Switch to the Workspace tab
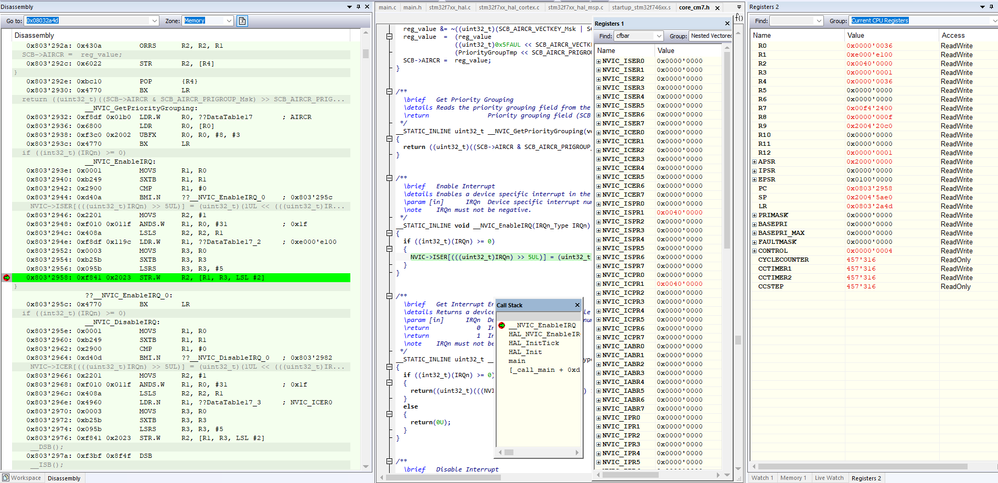 [22, 478]
